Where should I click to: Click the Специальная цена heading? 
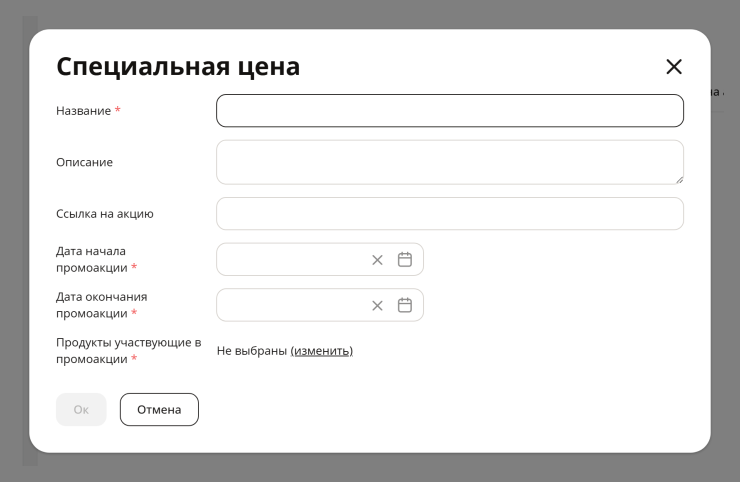pyautogui.click(x=178, y=66)
